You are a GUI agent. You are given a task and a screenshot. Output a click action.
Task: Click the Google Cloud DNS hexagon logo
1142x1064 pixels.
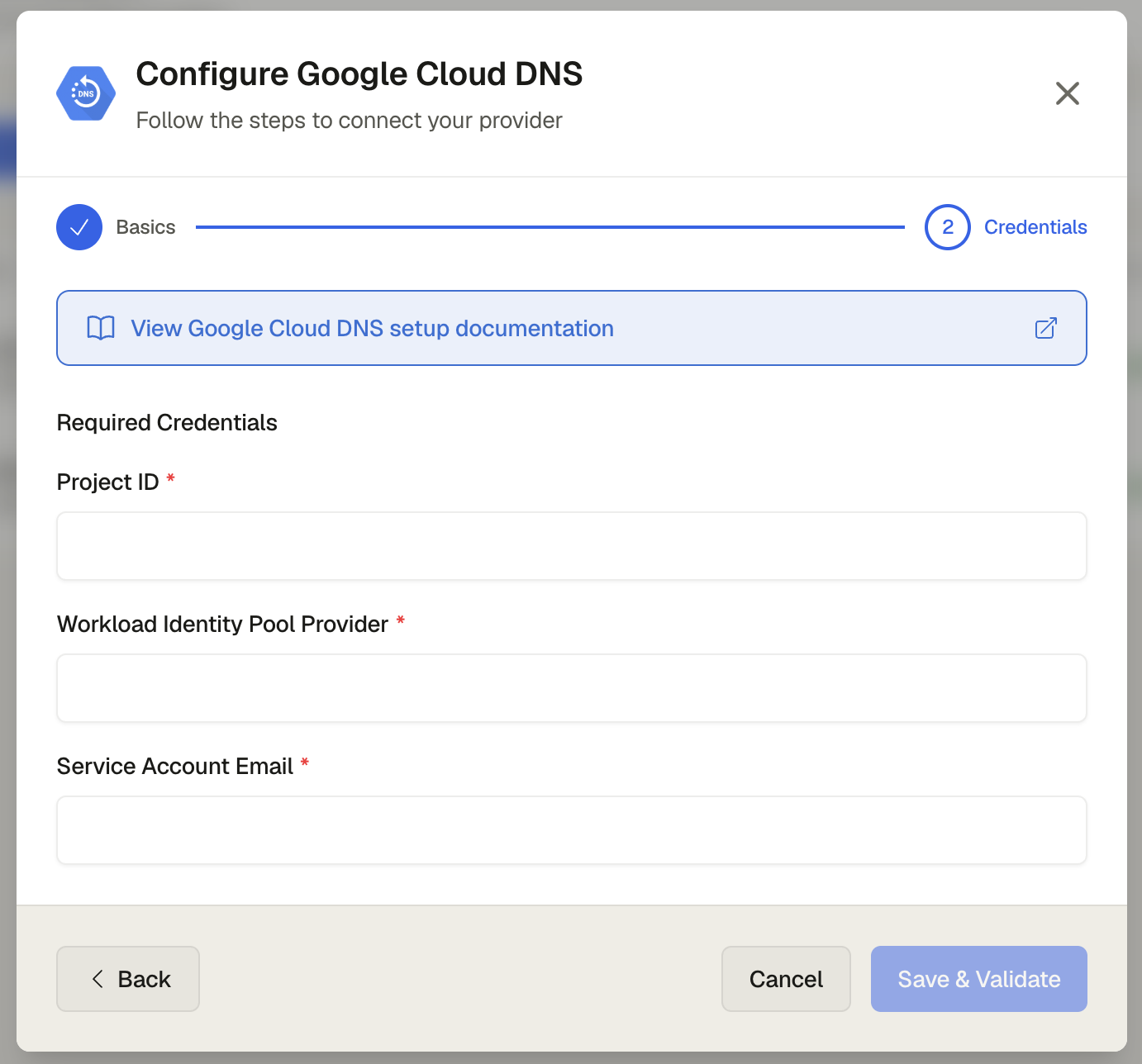[86, 93]
